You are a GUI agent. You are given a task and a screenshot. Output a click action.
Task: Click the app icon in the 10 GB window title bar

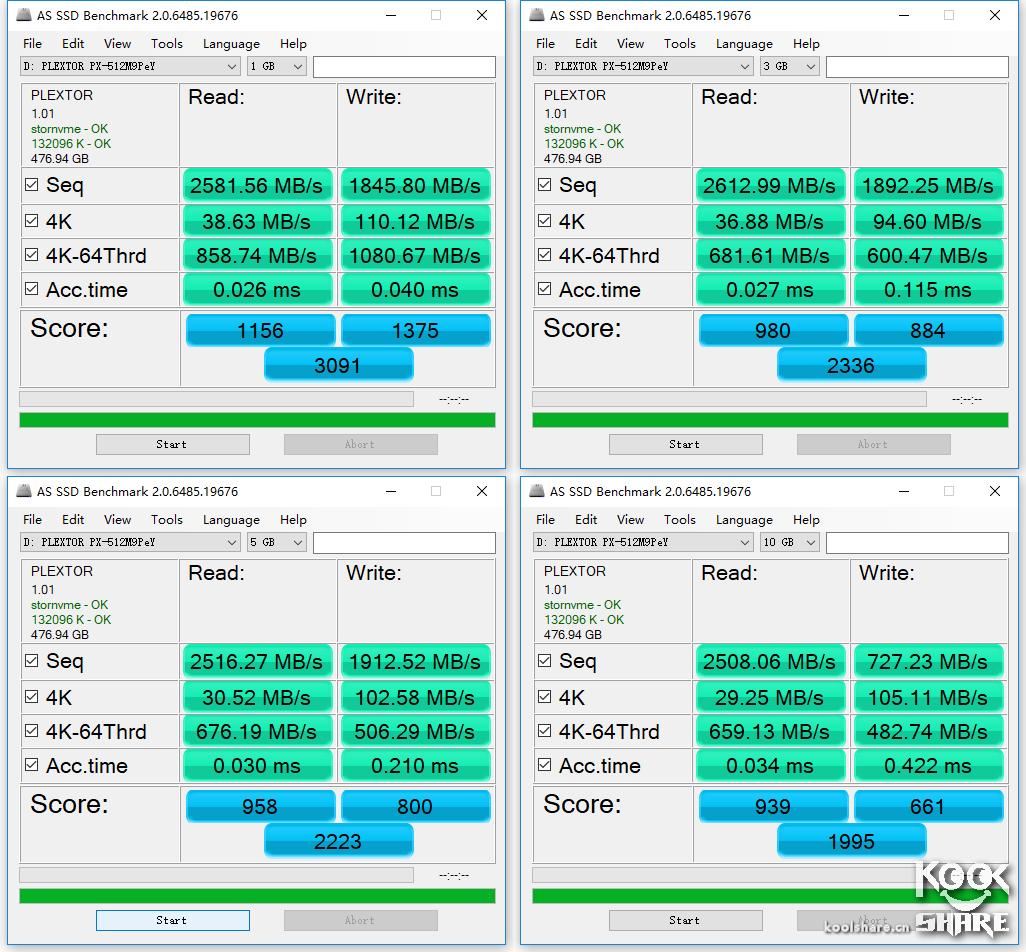click(537, 492)
